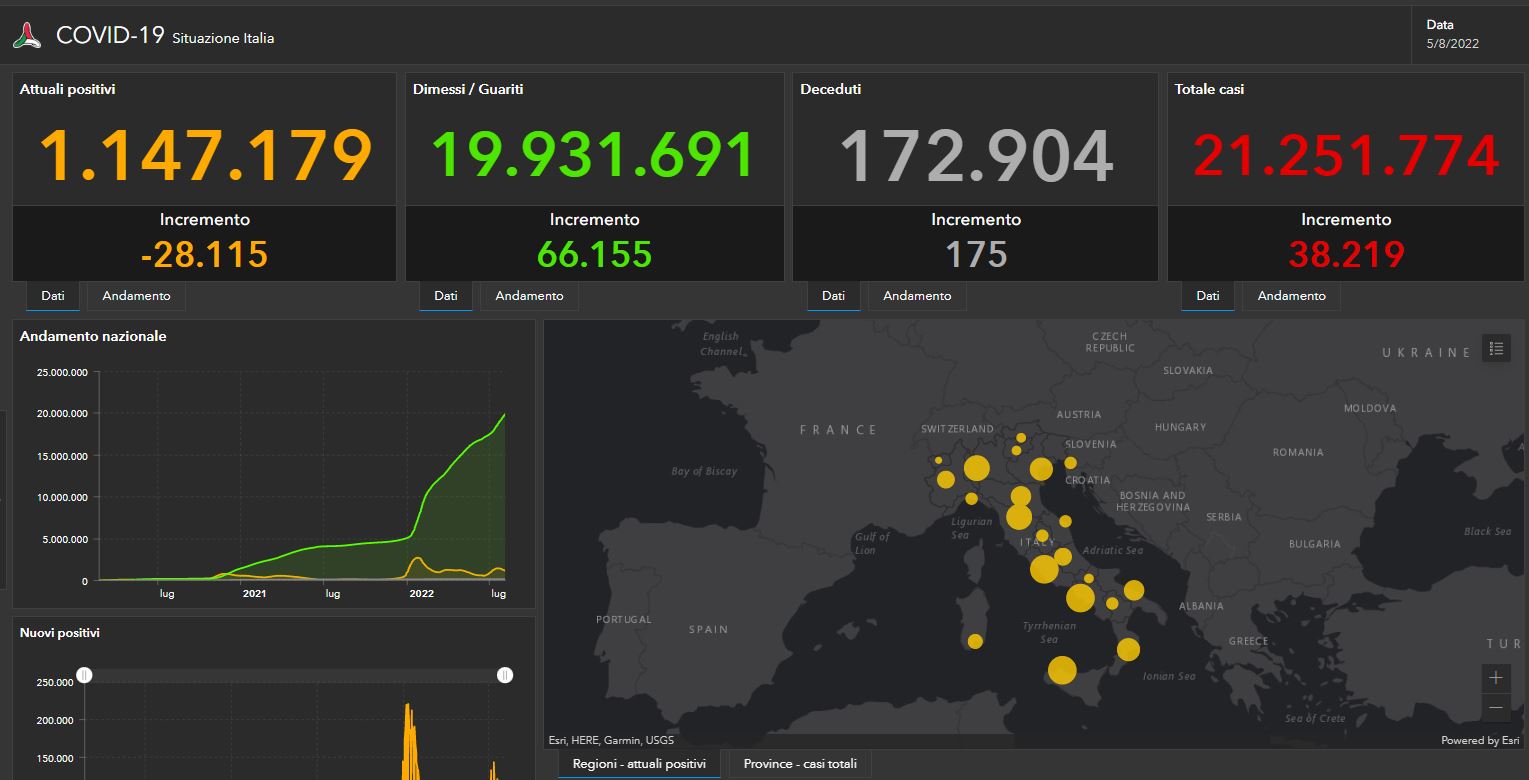Click the increment value -28.115
Viewport: 1529px width, 780px height.
pyautogui.click(x=204, y=255)
